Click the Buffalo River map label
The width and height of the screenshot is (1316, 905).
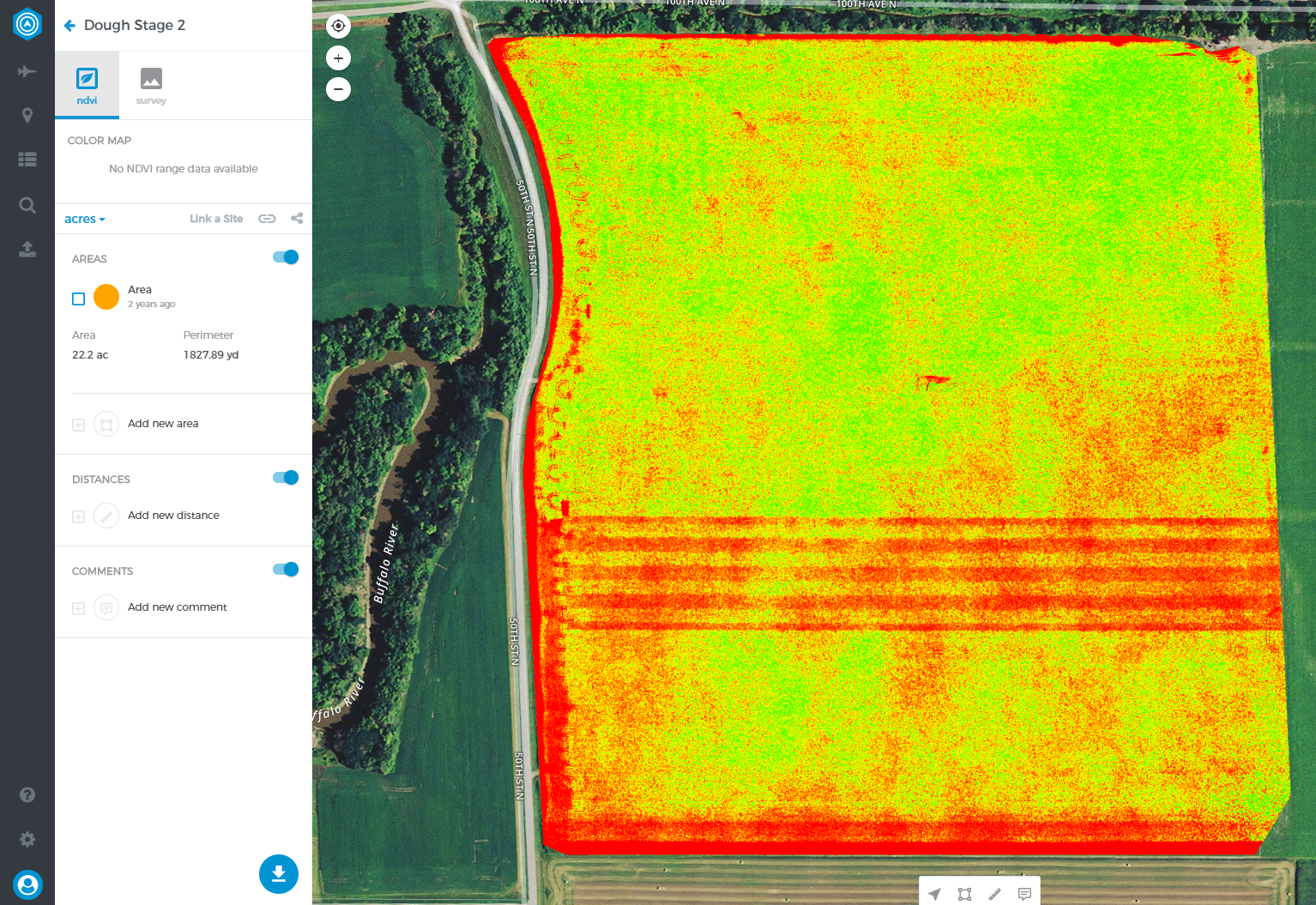coord(386,564)
